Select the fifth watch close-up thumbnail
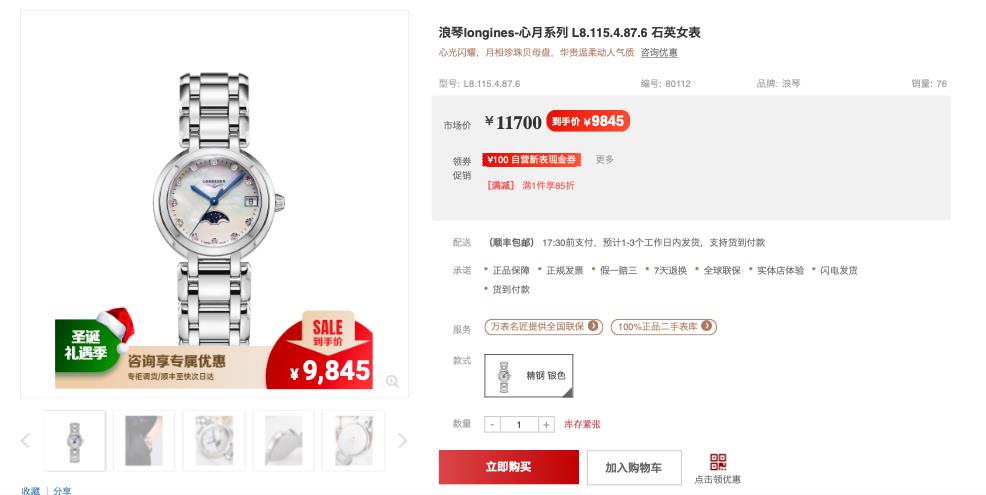 click(353, 440)
